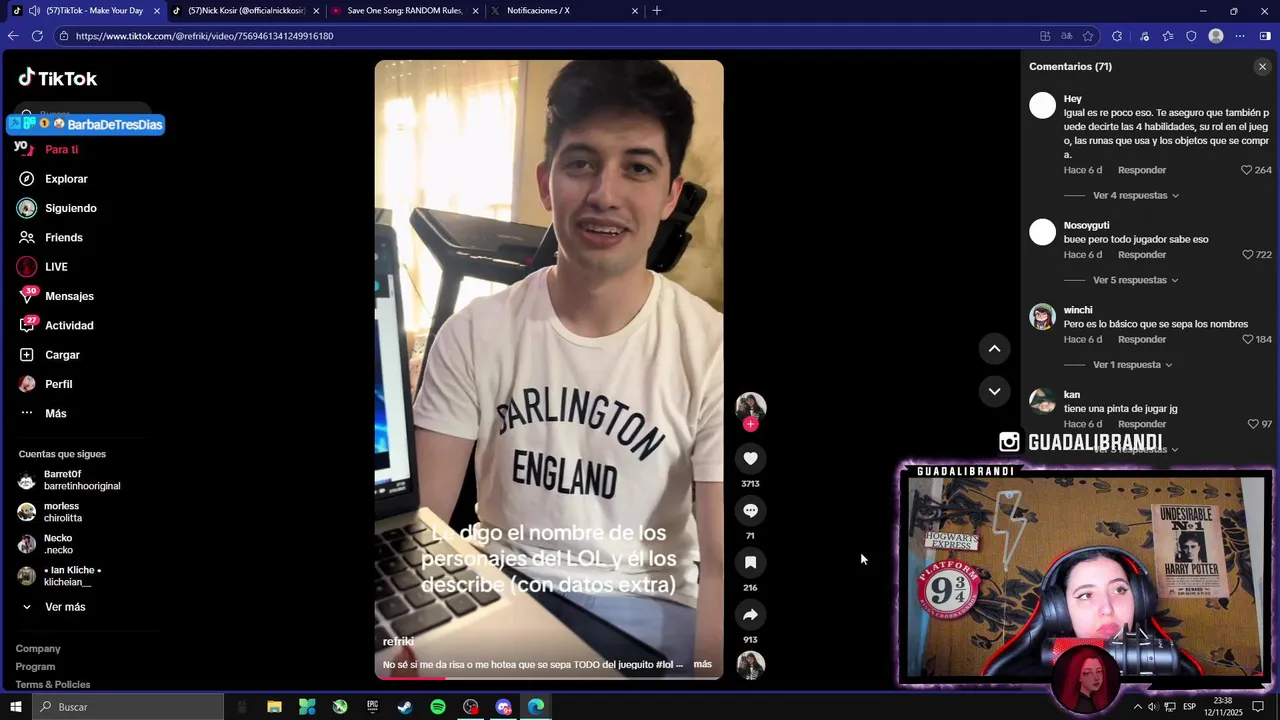Expand Ver 4 respuestas under Hey

coord(1135,196)
